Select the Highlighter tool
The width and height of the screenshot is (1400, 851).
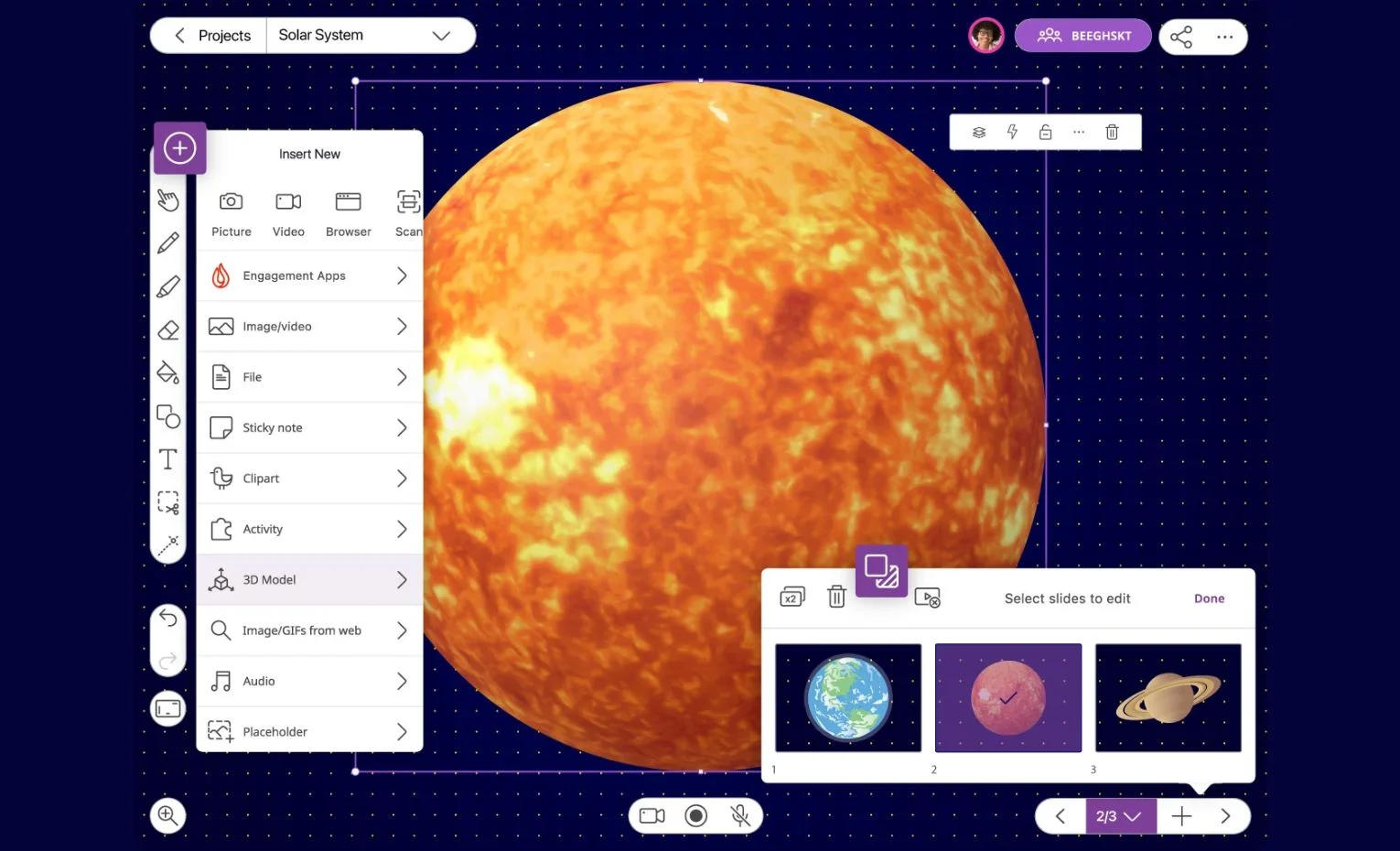[x=167, y=286]
